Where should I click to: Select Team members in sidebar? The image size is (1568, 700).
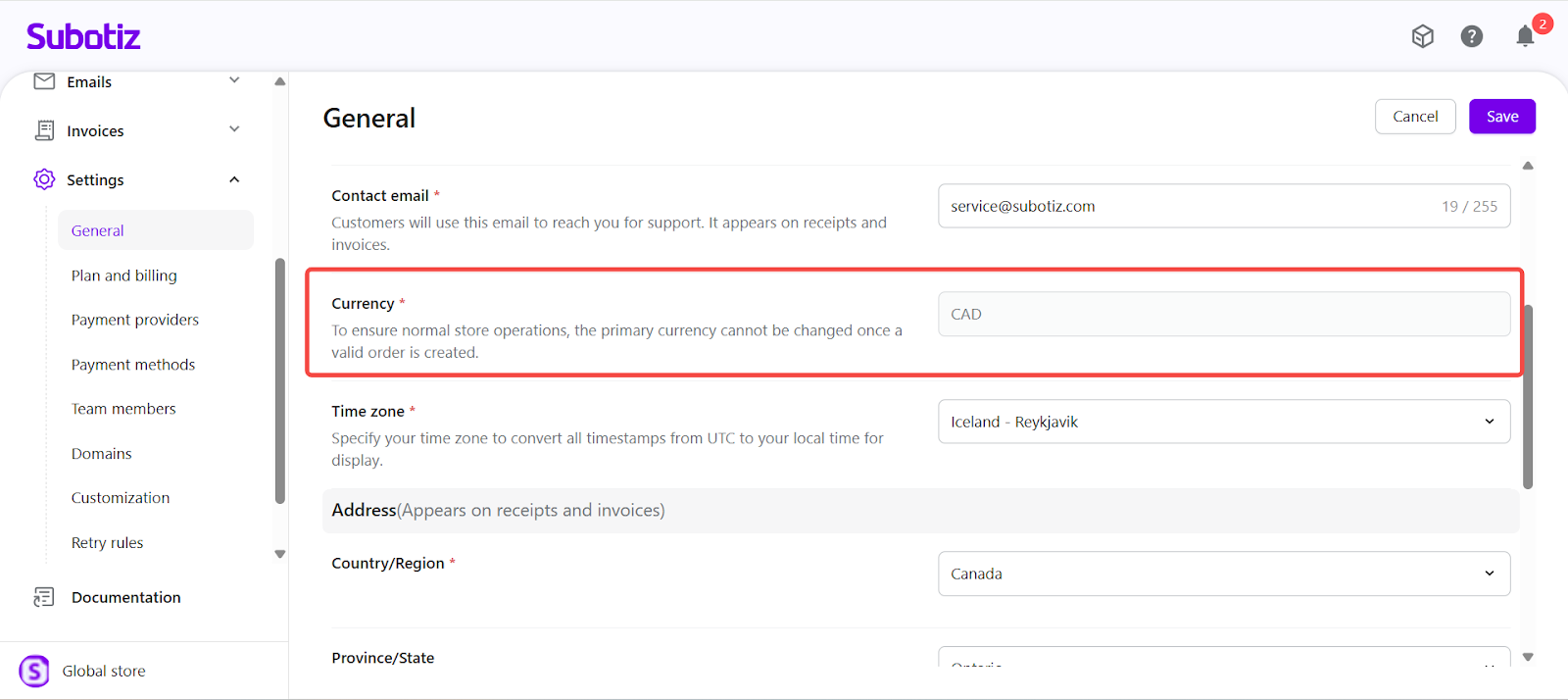point(123,409)
